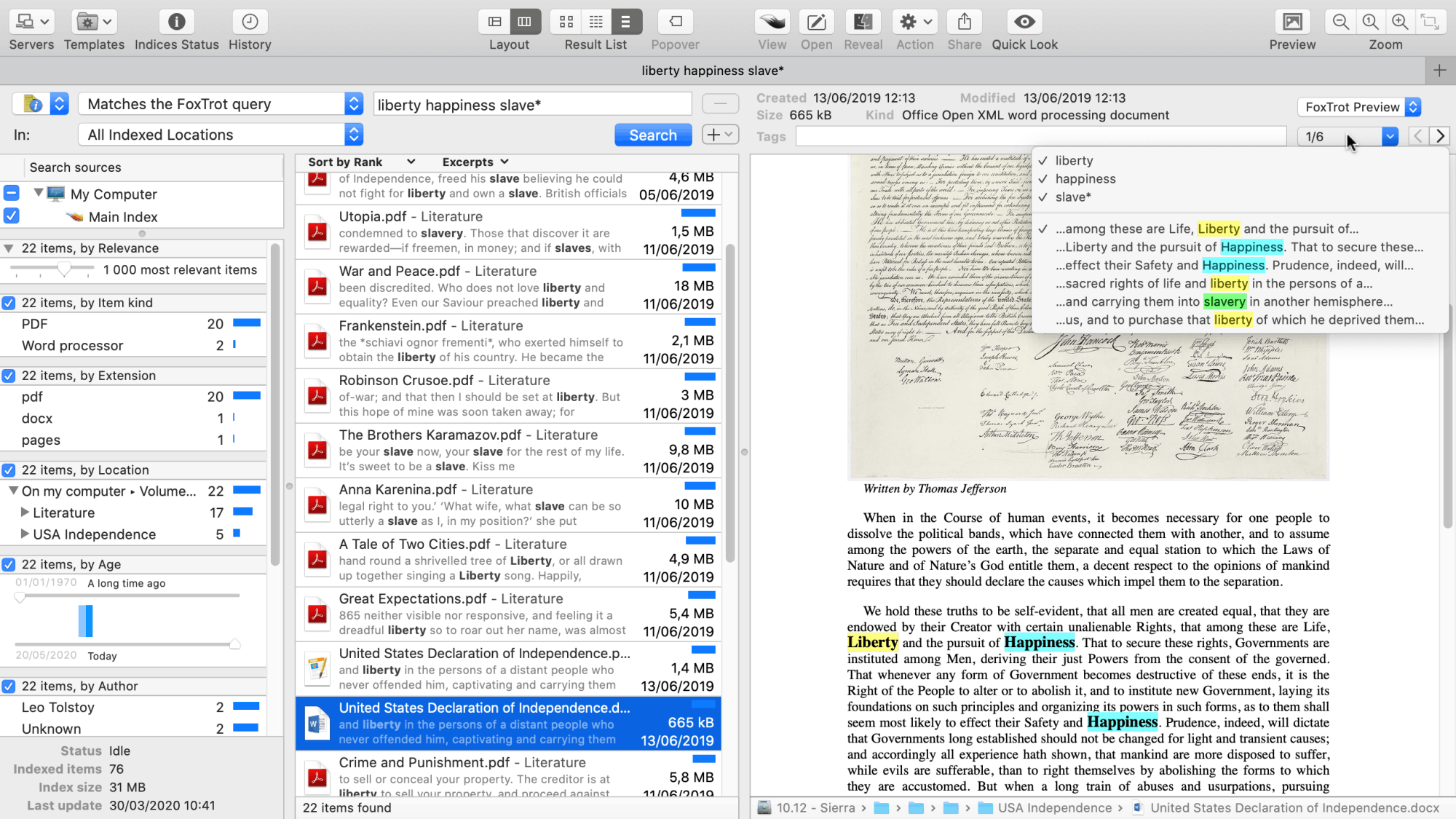The image size is (1456, 819).
Task: Select the first Layout icon
Action: click(494, 22)
